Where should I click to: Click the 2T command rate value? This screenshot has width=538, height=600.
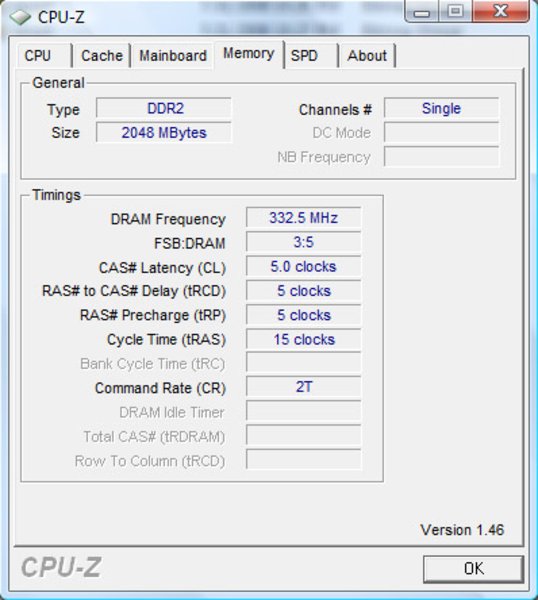[x=303, y=386]
